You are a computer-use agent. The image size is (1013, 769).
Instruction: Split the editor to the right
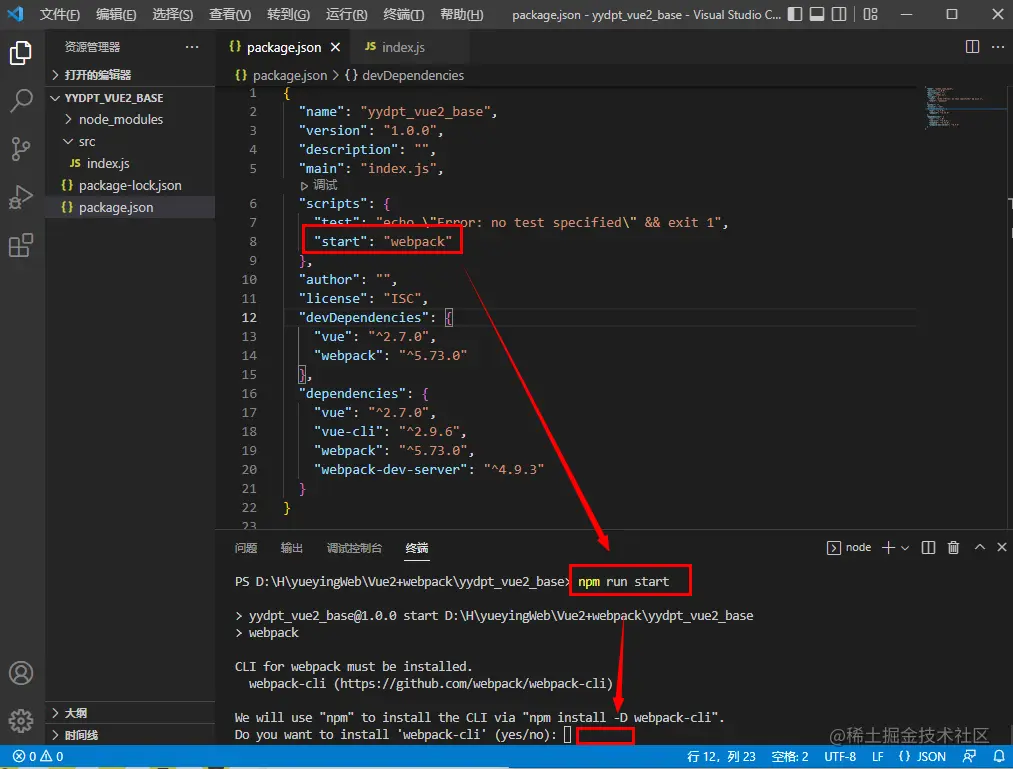click(972, 47)
